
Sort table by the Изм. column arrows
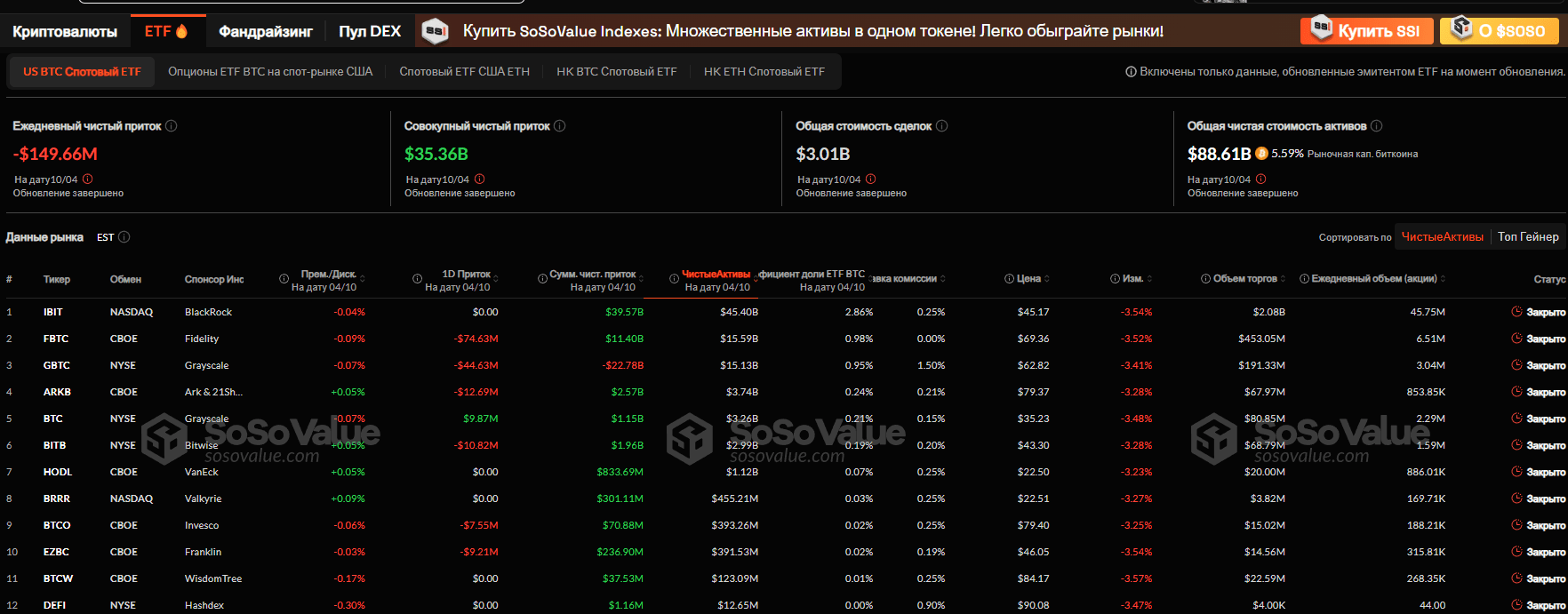pyautogui.click(x=1150, y=279)
